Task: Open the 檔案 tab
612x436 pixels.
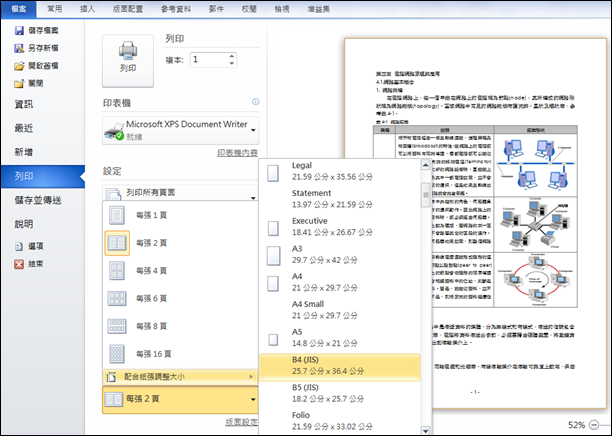Action: click(18, 9)
